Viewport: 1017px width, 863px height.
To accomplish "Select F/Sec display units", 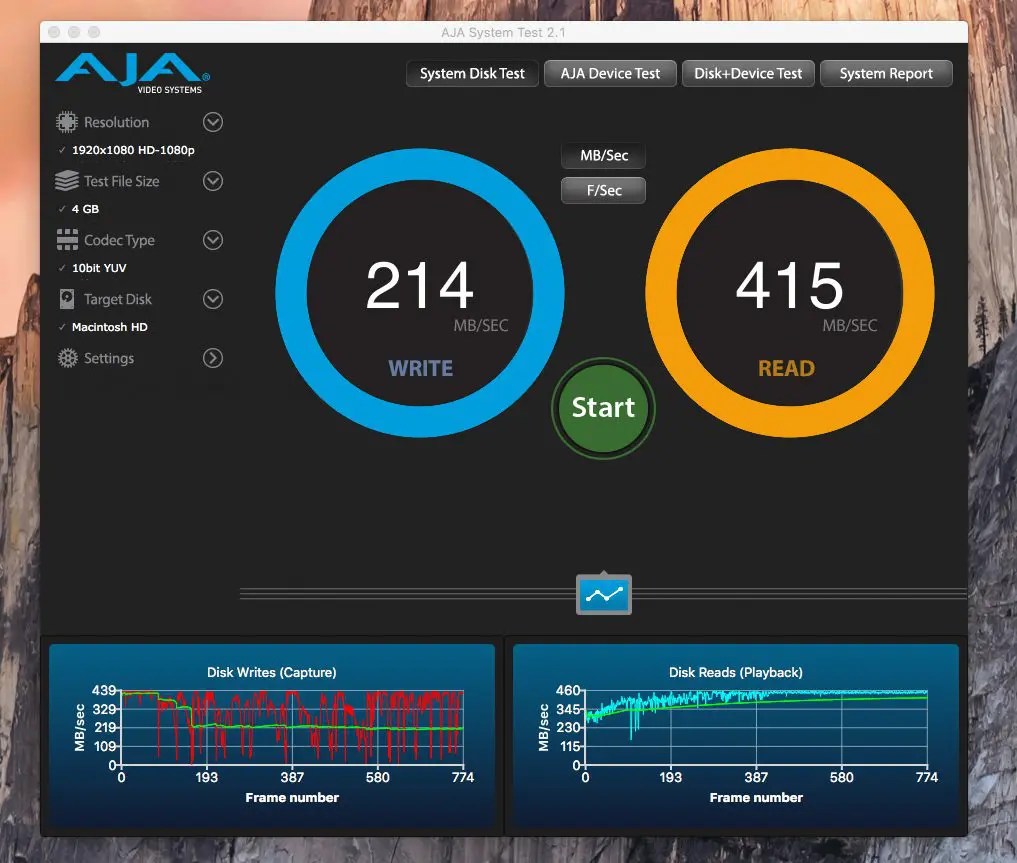I will point(604,191).
